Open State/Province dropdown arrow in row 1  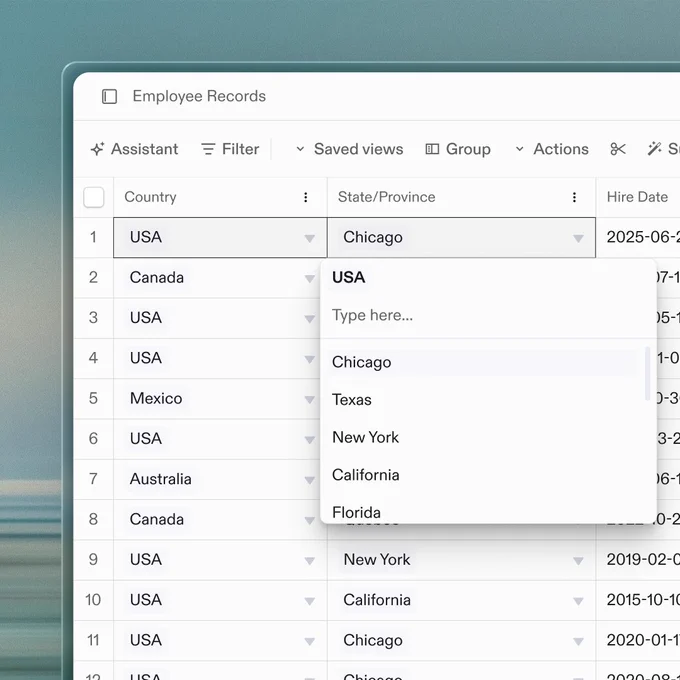578,238
